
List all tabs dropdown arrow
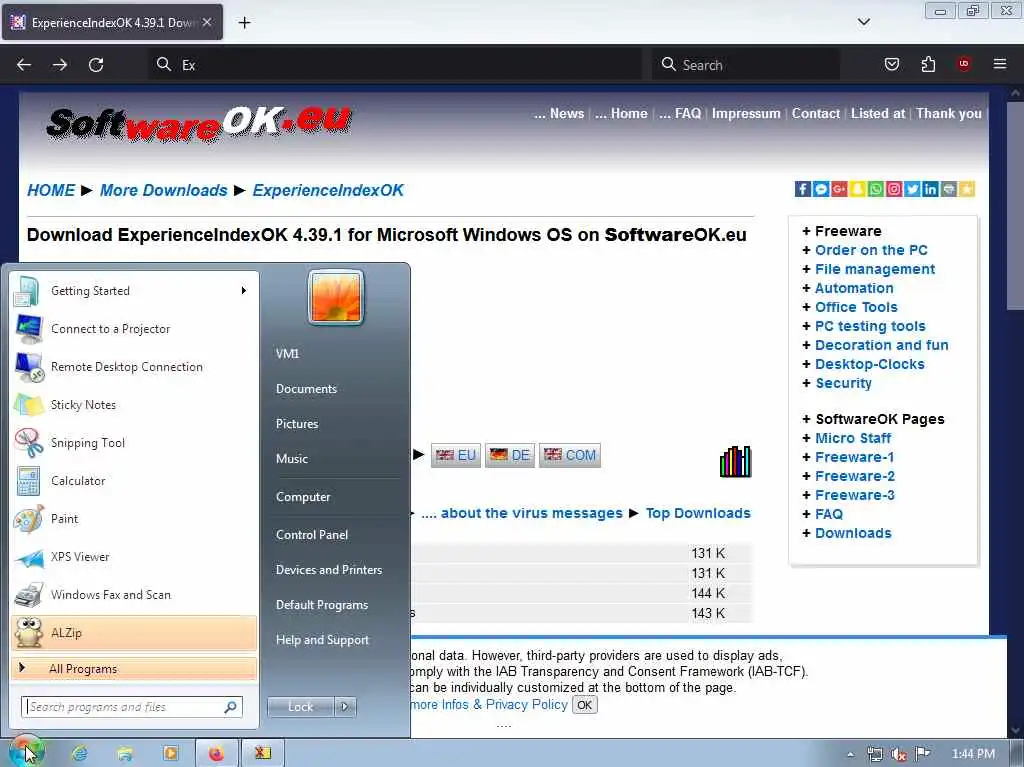864,22
